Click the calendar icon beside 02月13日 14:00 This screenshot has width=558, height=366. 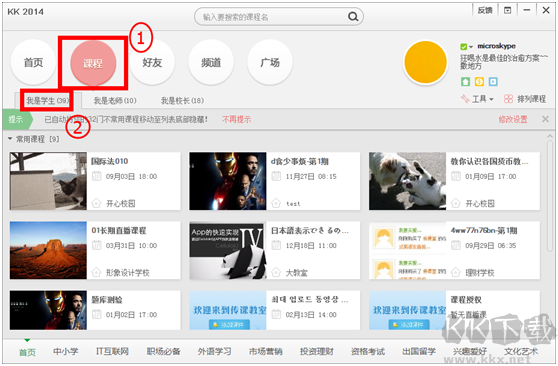(276, 314)
